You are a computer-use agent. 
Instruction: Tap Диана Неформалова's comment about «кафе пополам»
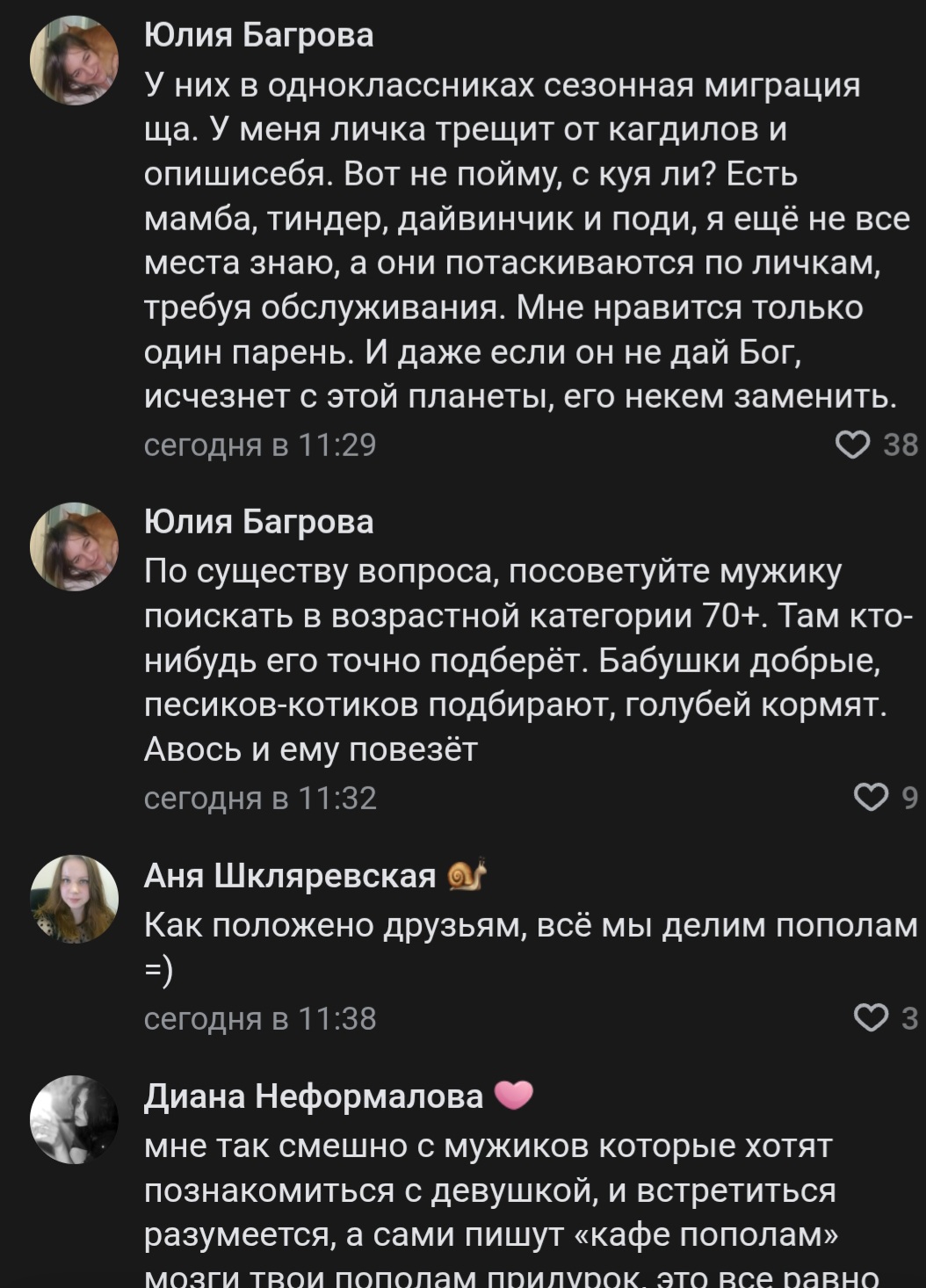tap(492, 1212)
